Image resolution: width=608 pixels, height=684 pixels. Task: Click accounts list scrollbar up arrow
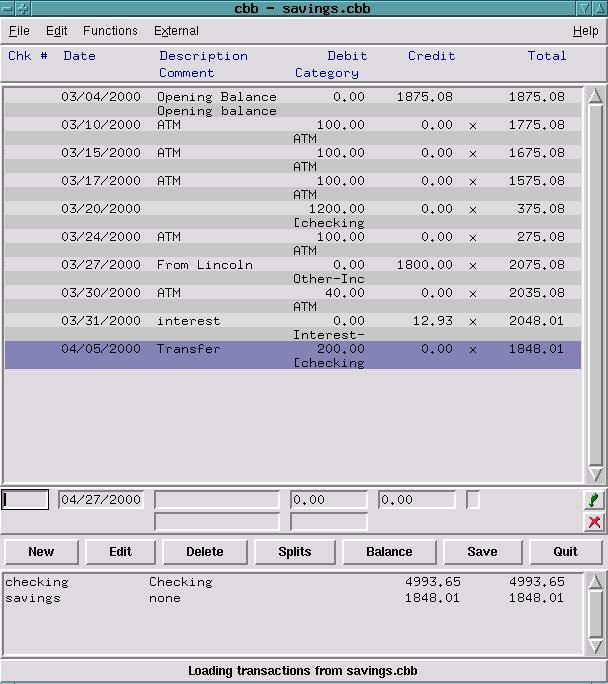(594, 582)
